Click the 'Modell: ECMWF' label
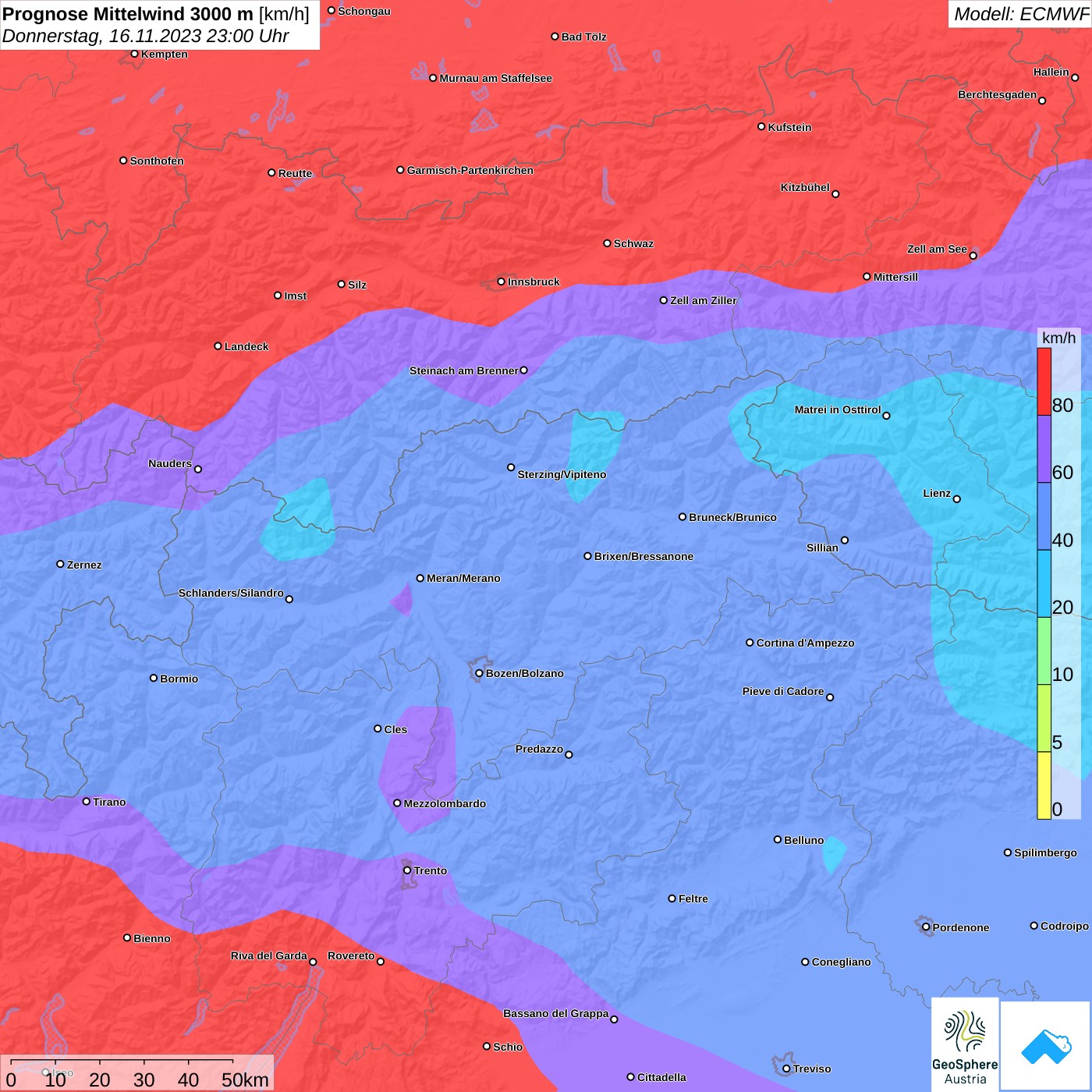The width and height of the screenshot is (1092, 1092). [1020, 14]
